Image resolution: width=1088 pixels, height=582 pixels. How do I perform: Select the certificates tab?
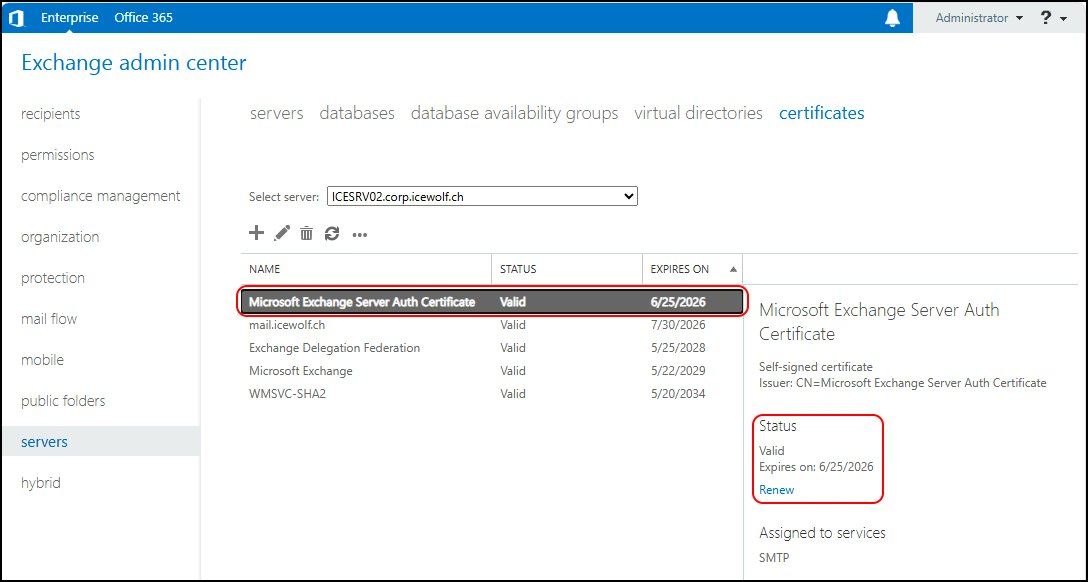point(822,113)
